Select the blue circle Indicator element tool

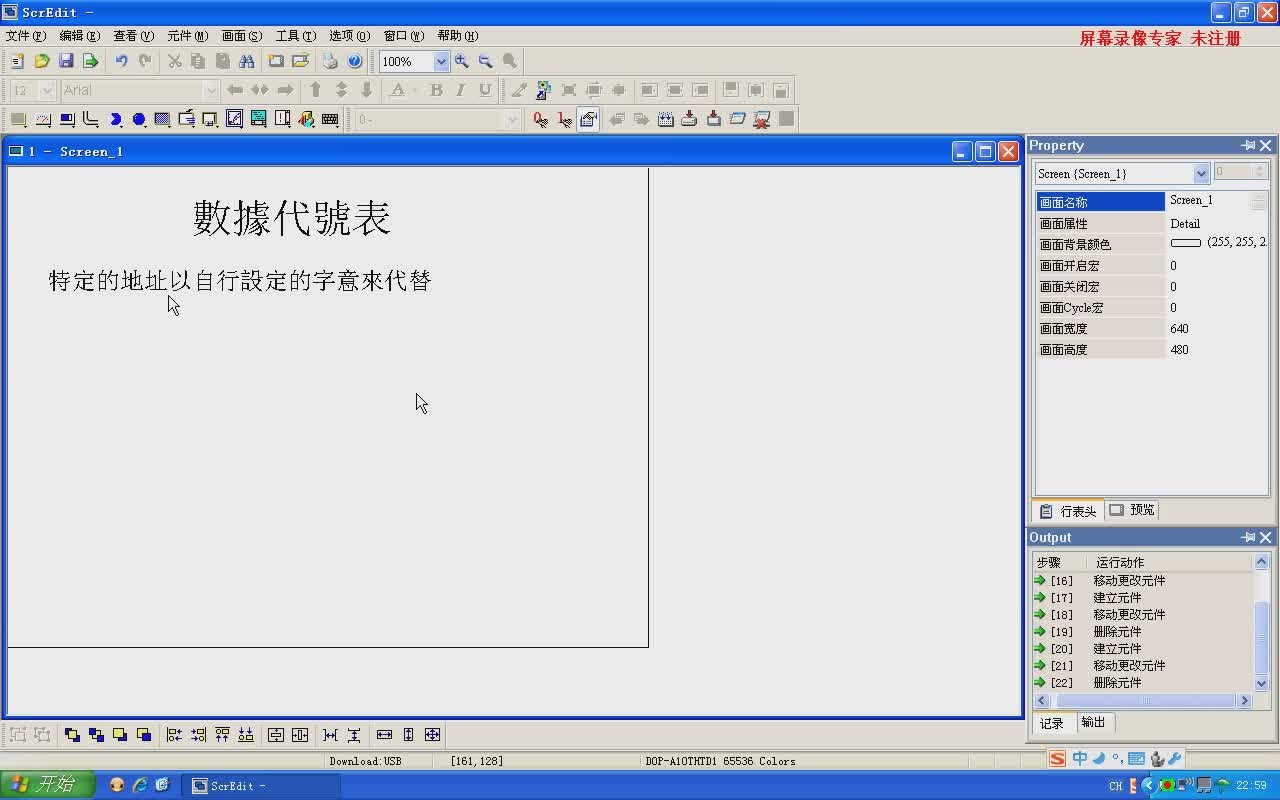(139, 119)
